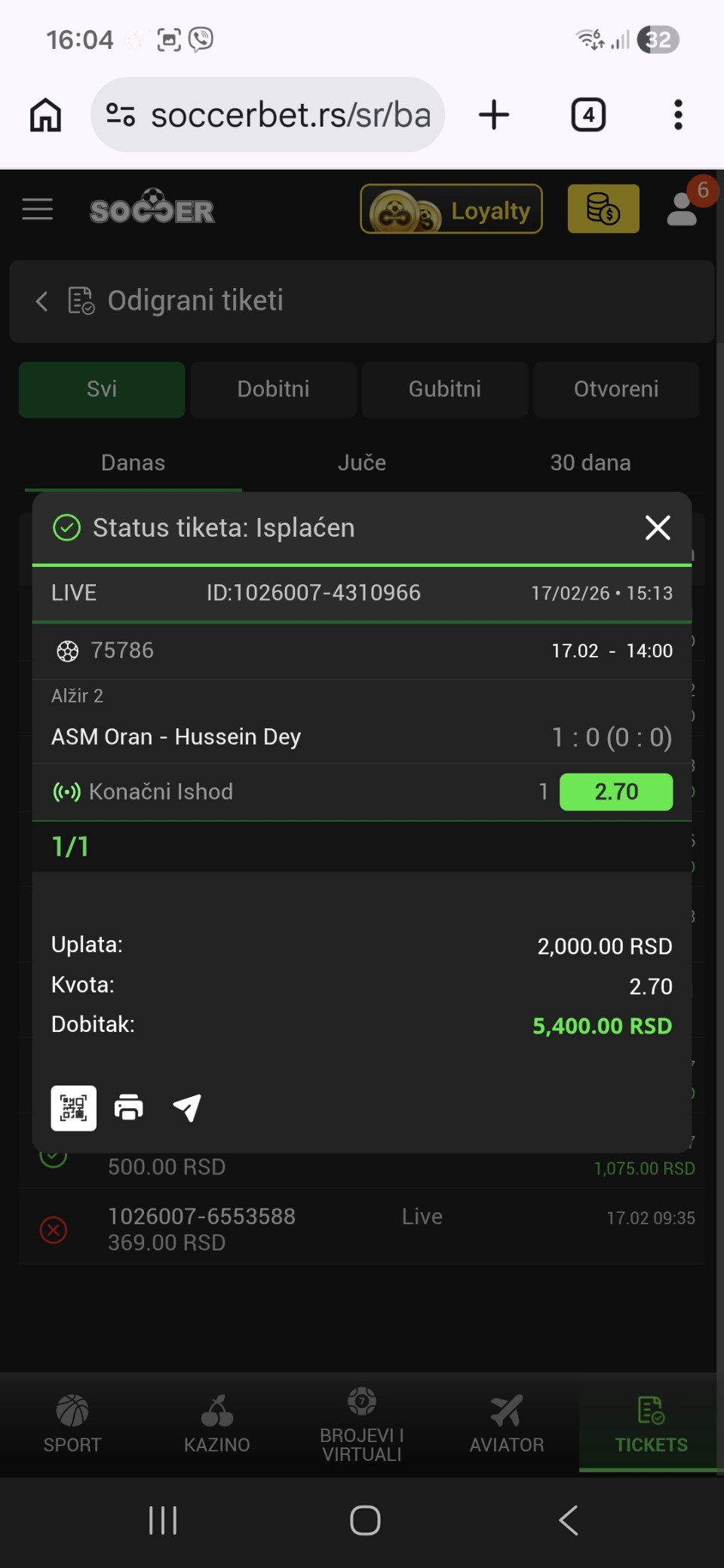
Task: Open the Aviator game section
Action: (x=506, y=1423)
